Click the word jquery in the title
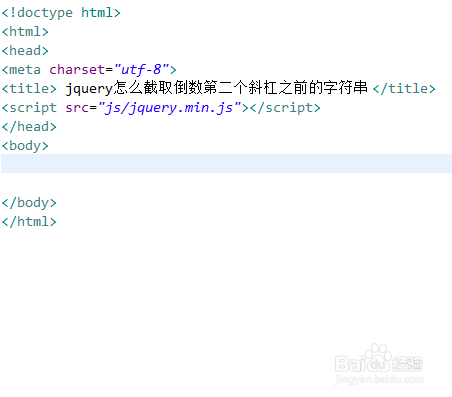Viewport: 452px width, 397px height. 89,89
